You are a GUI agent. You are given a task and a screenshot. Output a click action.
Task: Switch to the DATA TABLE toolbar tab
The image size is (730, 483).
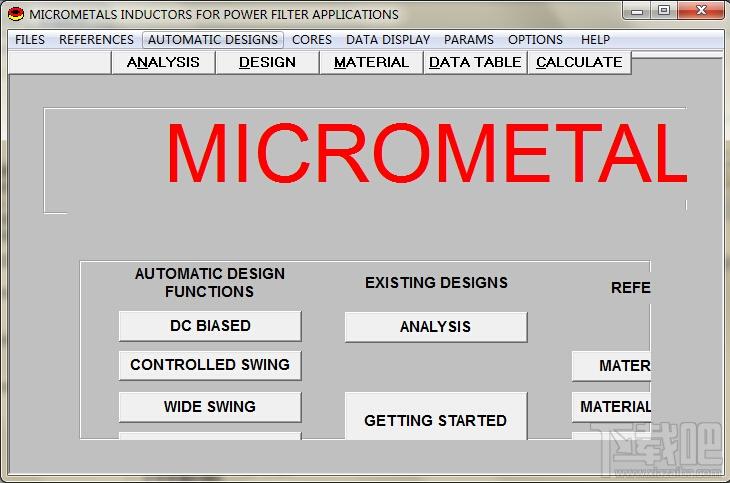pos(475,62)
